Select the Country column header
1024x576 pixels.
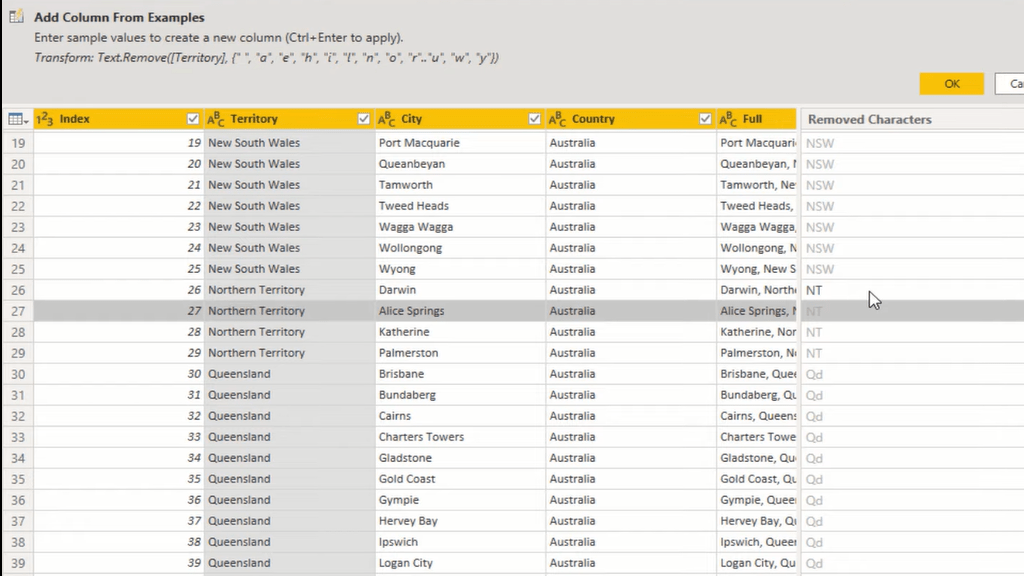[x=630, y=119]
